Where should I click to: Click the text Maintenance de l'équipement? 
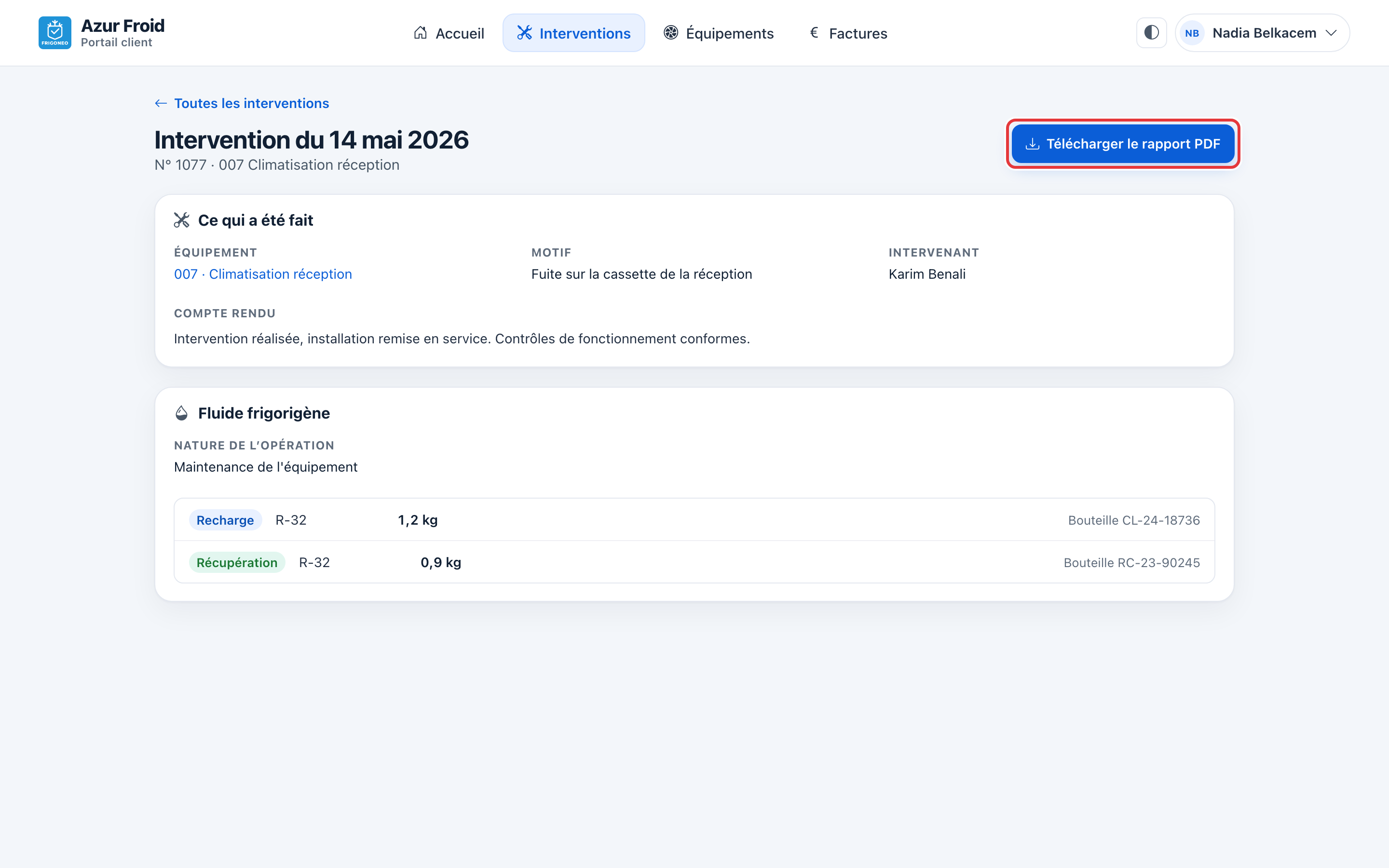coord(266,467)
